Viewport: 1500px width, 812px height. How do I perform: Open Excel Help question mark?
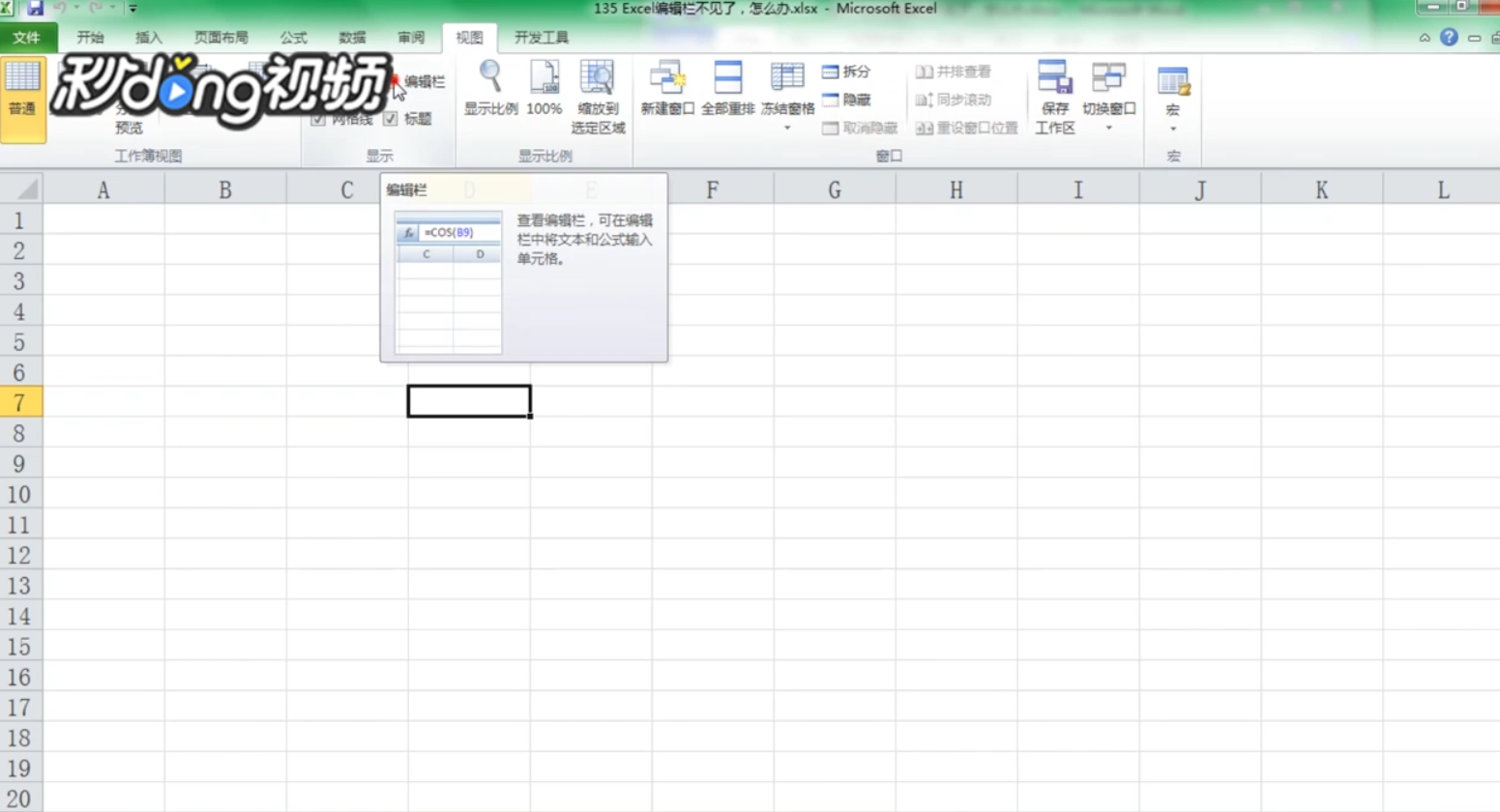click(x=1449, y=37)
